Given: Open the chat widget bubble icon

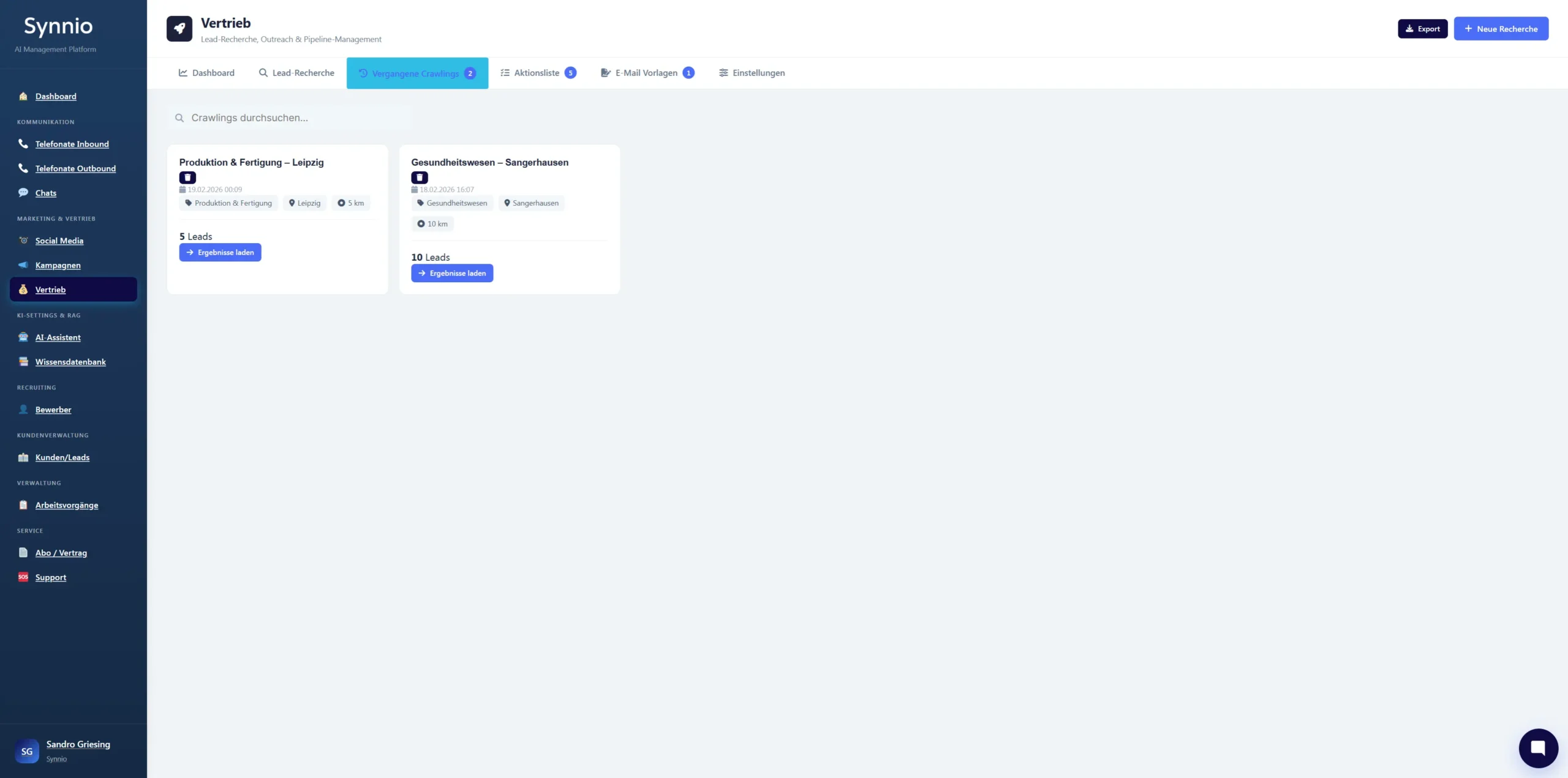Looking at the screenshot, I should click(x=1537, y=747).
